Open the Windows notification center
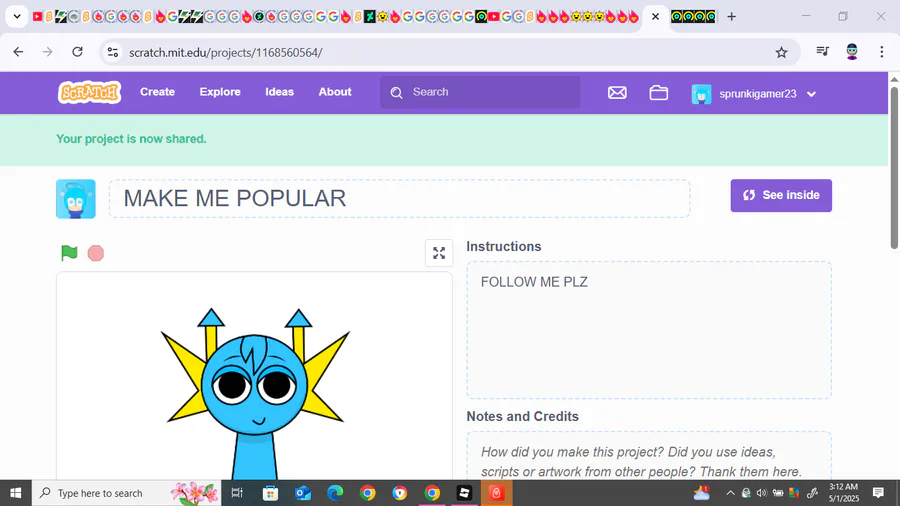The image size is (900, 506). tap(878, 492)
